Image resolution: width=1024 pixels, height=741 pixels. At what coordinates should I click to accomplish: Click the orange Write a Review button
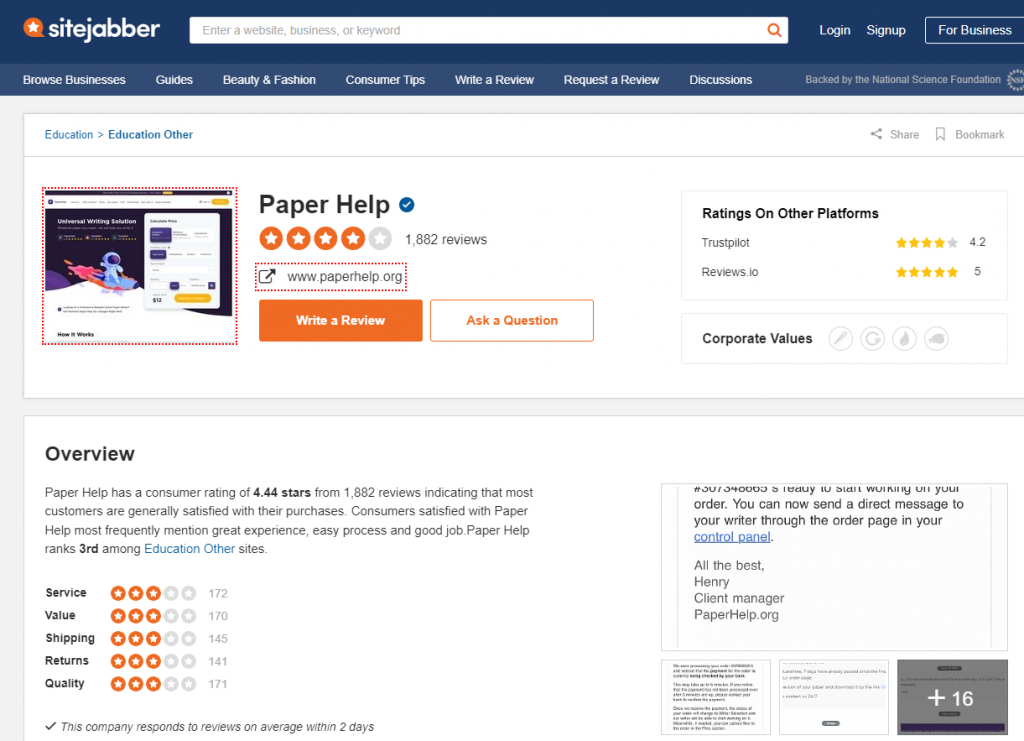click(341, 321)
